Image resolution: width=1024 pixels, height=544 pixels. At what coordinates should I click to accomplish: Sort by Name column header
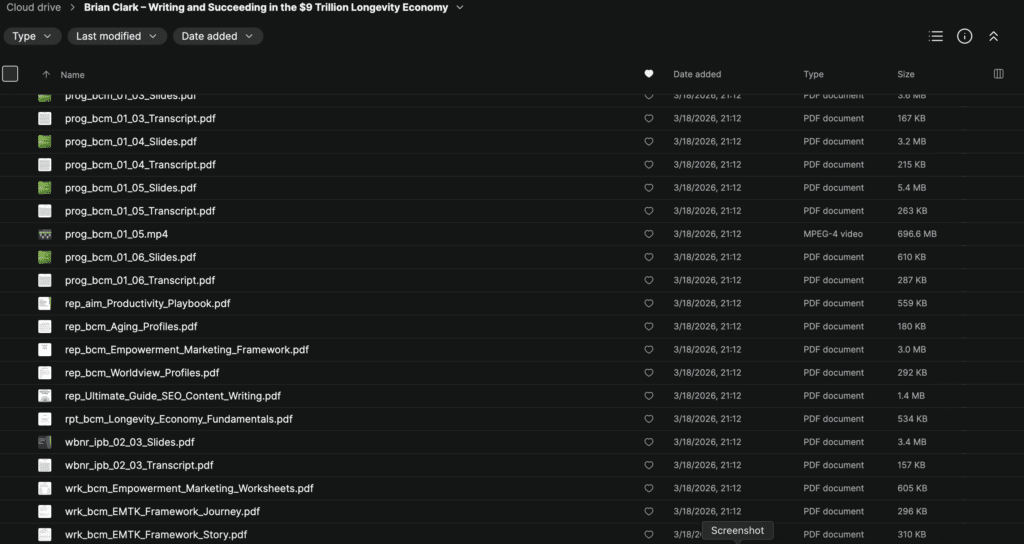coord(72,74)
